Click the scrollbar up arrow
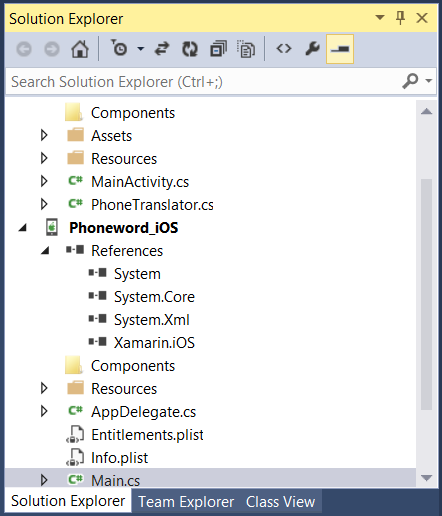The image size is (442, 516). (x=426, y=112)
